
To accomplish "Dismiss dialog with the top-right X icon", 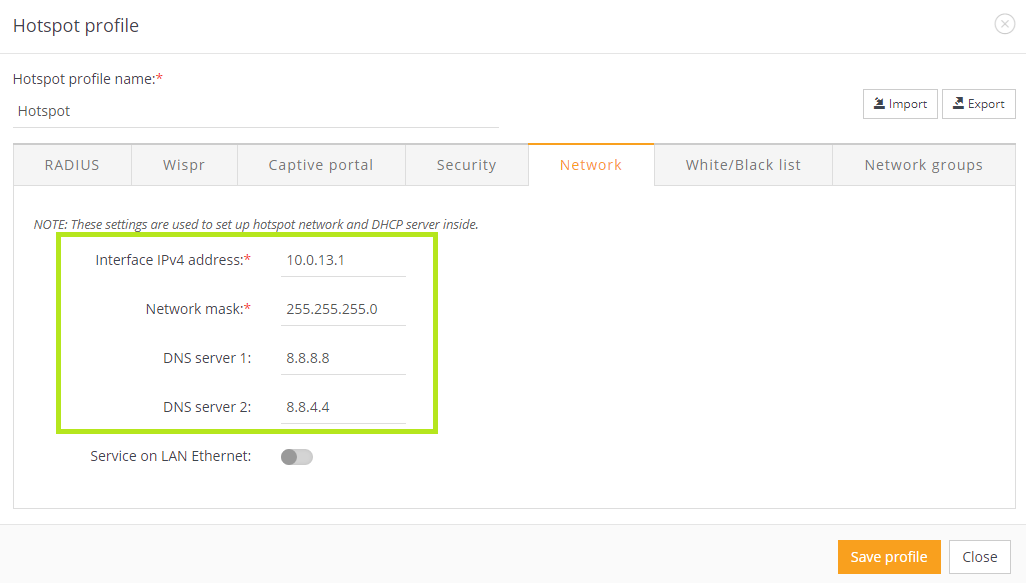I will pyautogui.click(x=1004, y=25).
